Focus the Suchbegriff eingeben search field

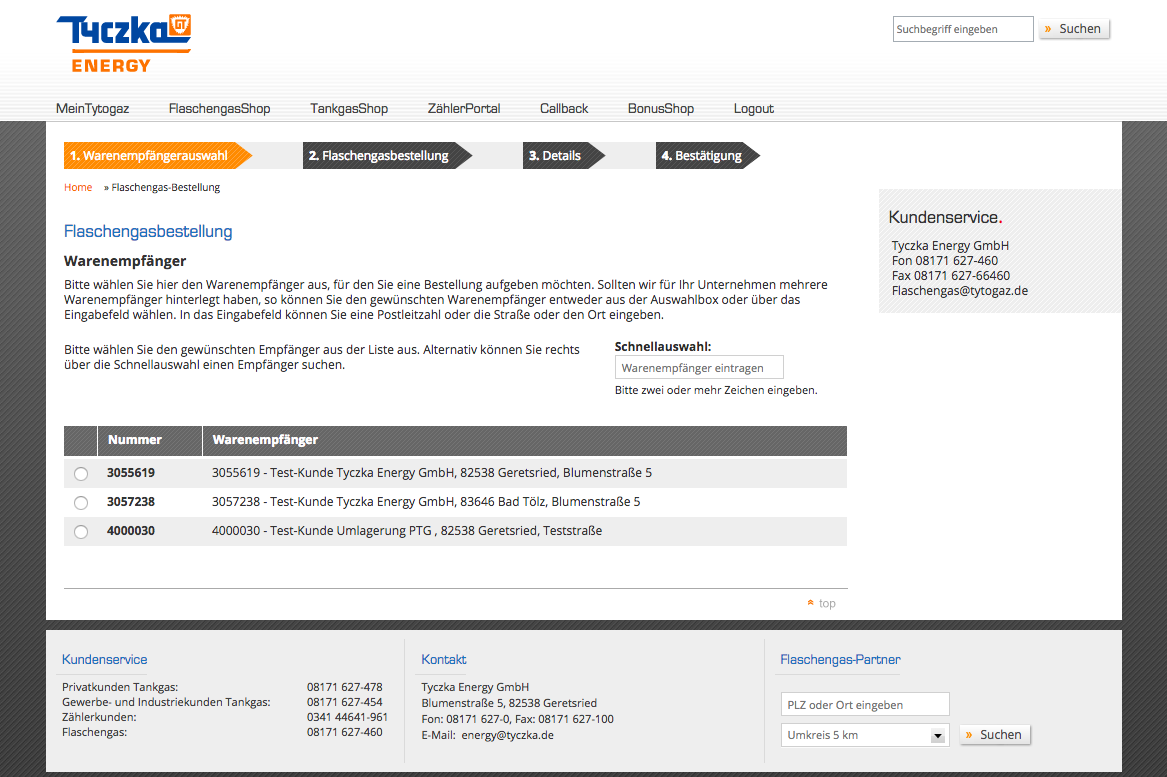pyautogui.click(x=963, y=29)
